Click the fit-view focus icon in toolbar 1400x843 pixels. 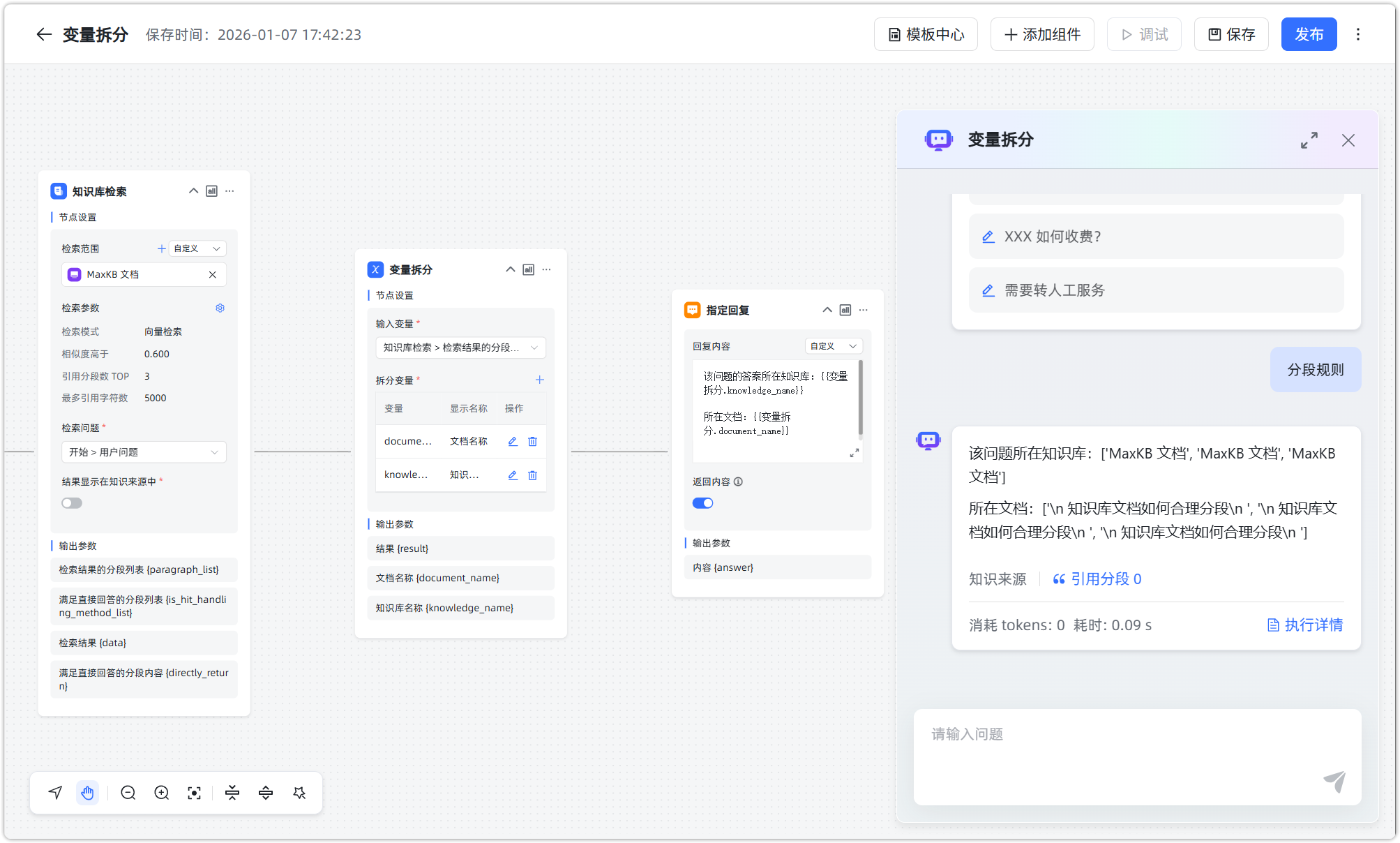194,792
